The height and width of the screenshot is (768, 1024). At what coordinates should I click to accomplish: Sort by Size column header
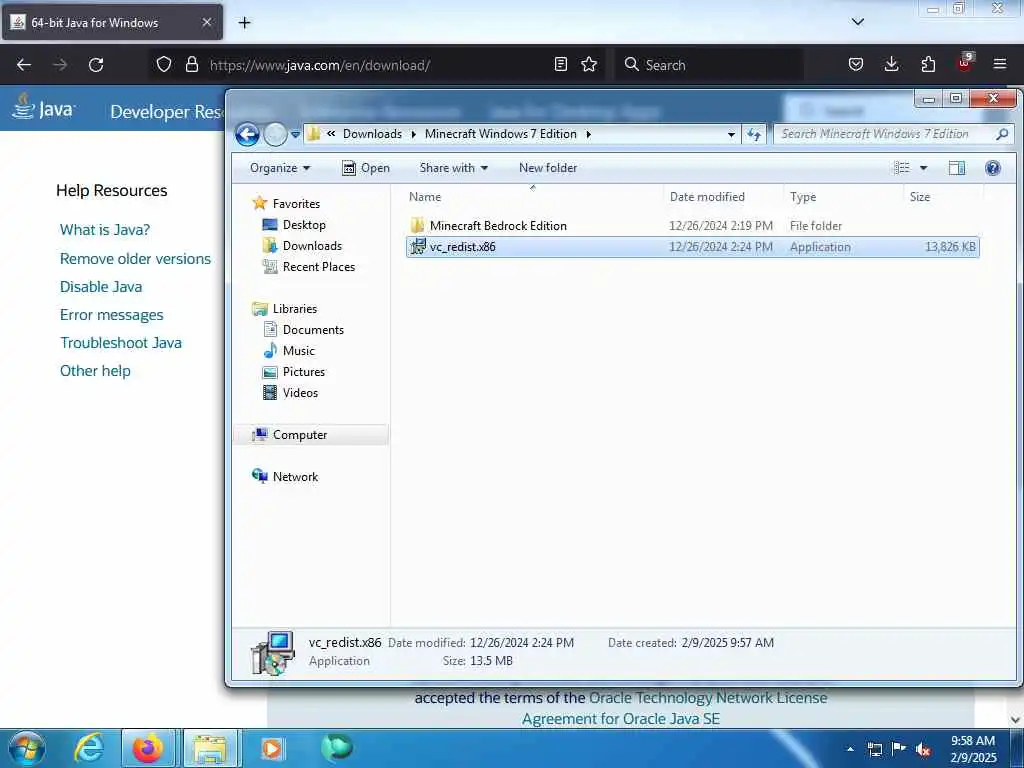[x=943, y=197]
